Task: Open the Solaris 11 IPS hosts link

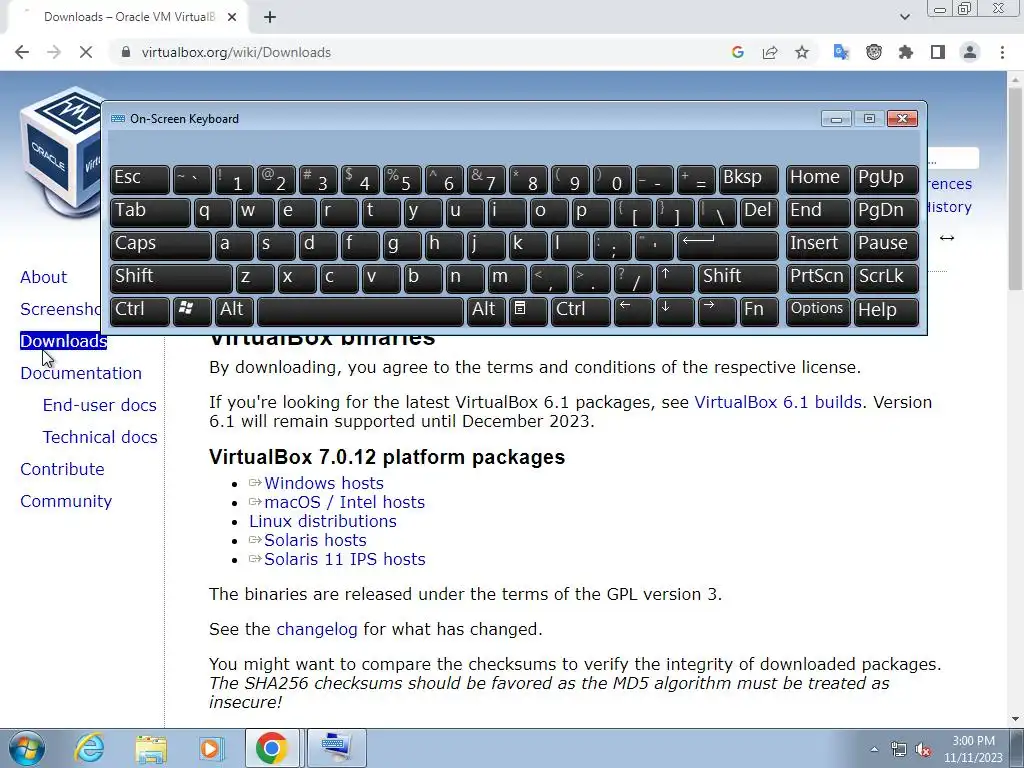Action: point(344,559)
